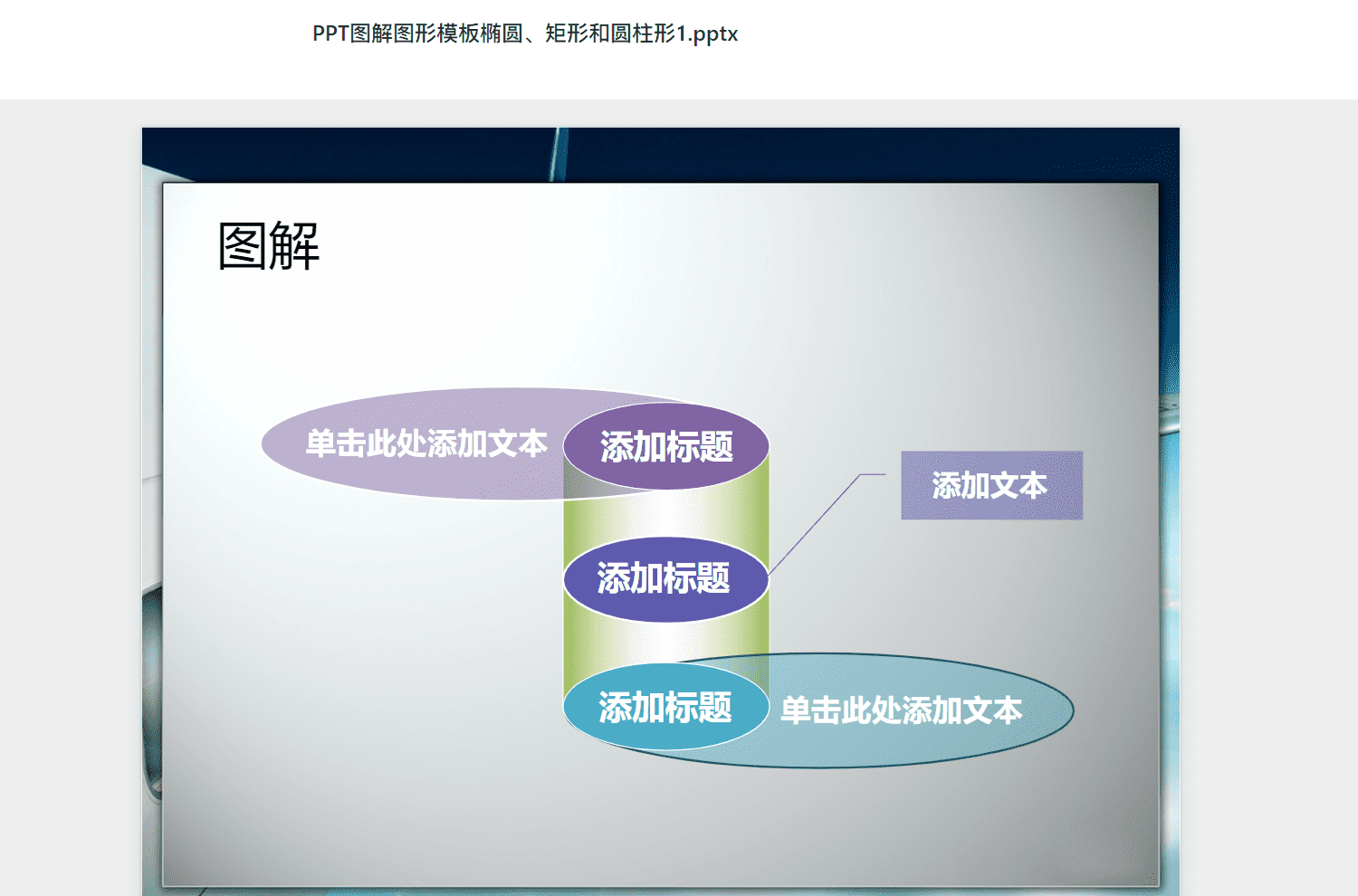Click the slide heading '图解'
1358x896 pixels.
269,246
